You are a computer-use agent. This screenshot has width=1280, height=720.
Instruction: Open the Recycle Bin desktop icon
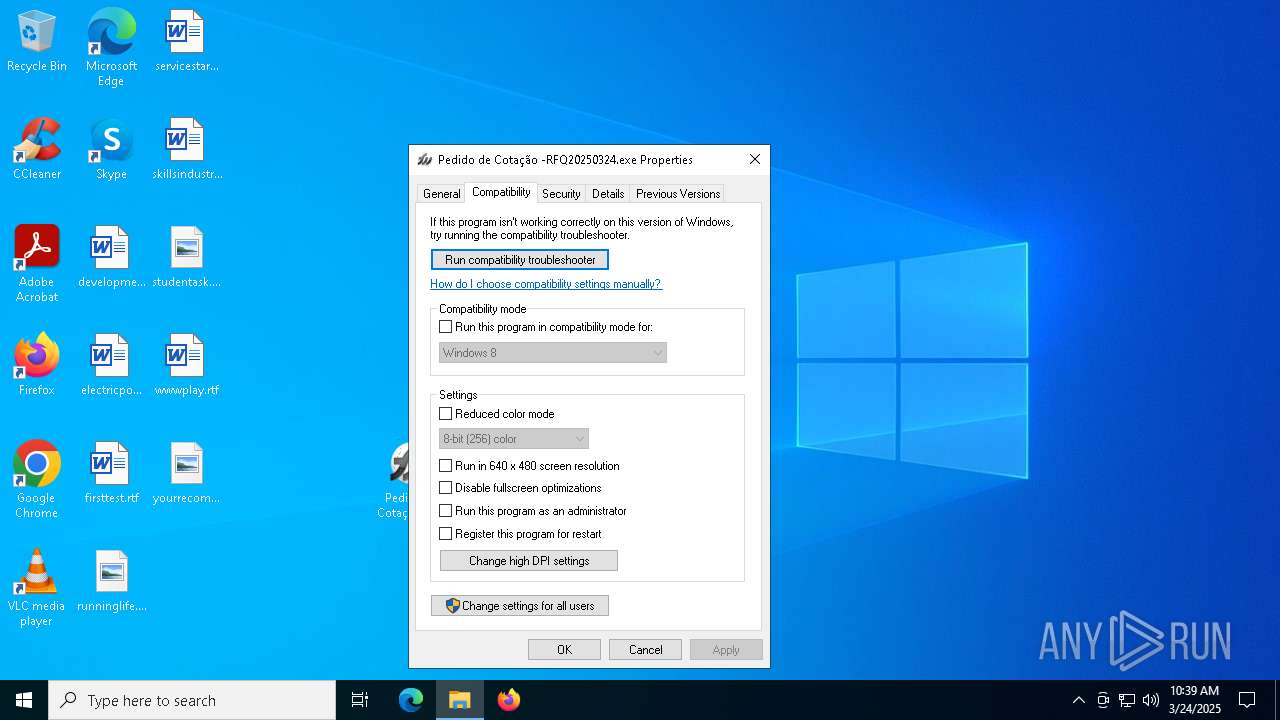coord(37,42)
